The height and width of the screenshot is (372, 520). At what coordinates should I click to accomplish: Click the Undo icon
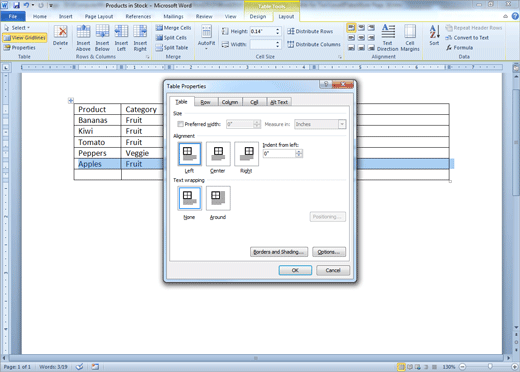[26, 5]
